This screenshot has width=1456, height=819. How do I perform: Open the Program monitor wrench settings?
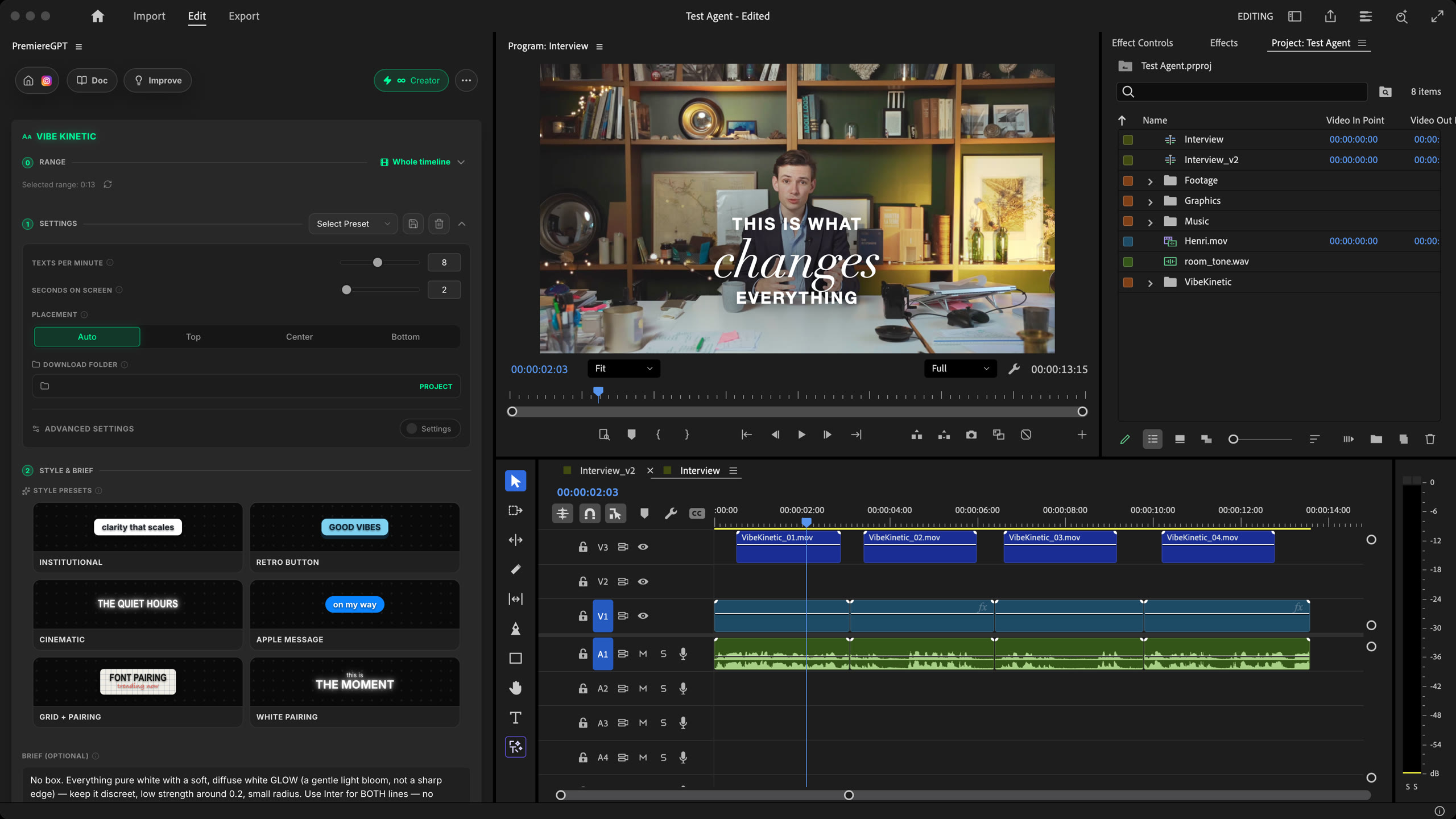tap(1014, 369)
